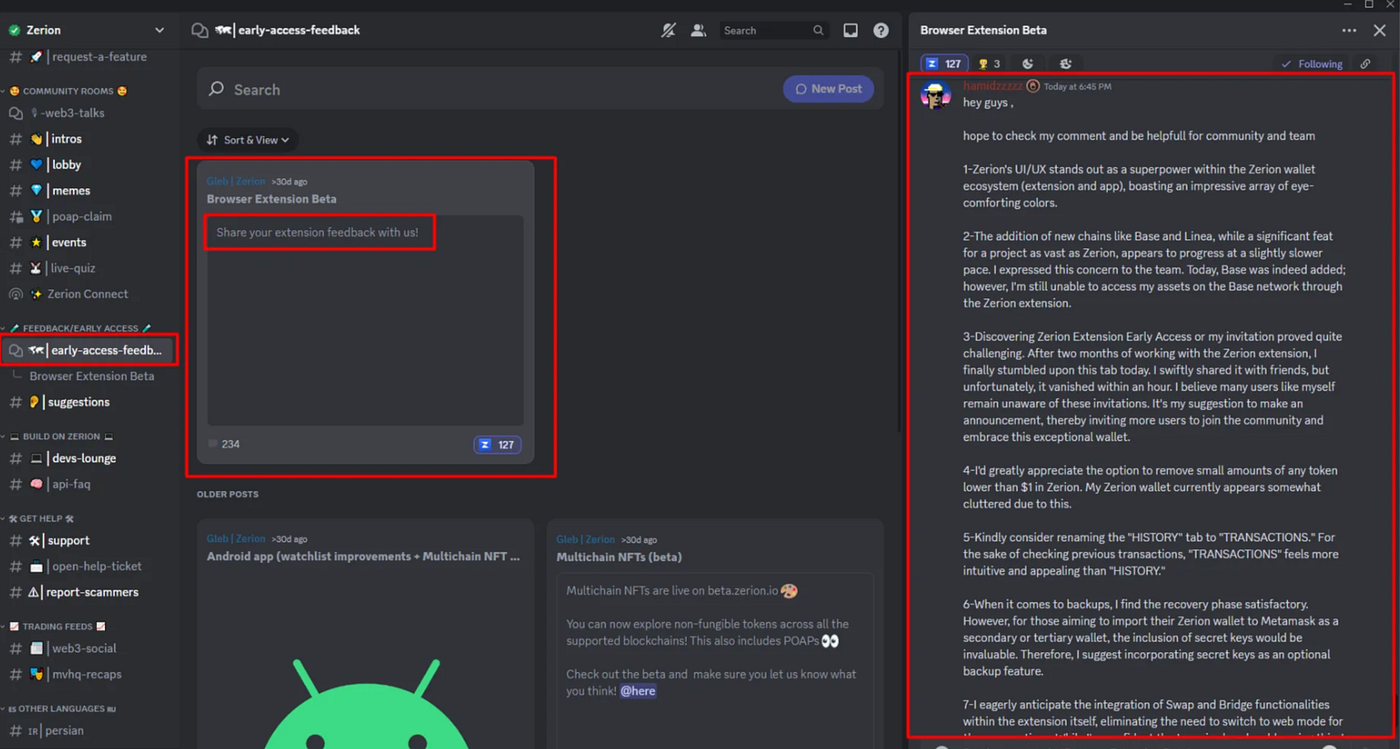Toggle the 127 reaction on the Browser Extension Beta card
Image resolution: width=1400 pixels, height=749 pixels.
[x=497, y=445]
